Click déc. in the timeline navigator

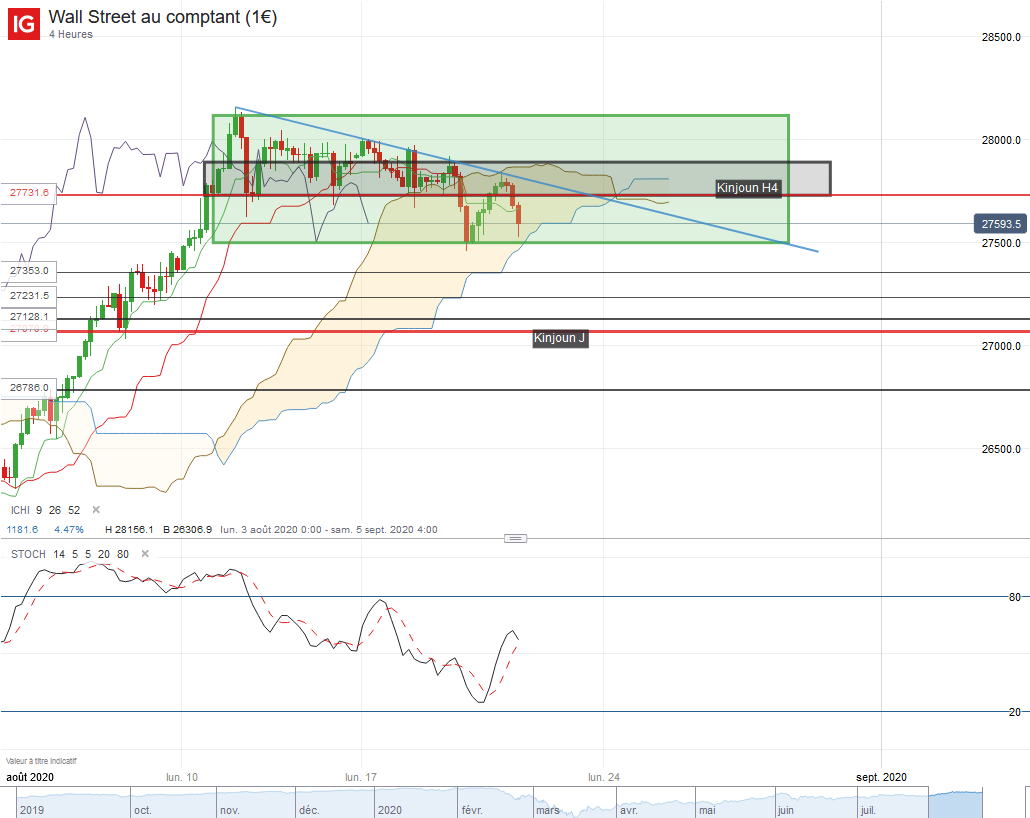[x=309, y=810]
